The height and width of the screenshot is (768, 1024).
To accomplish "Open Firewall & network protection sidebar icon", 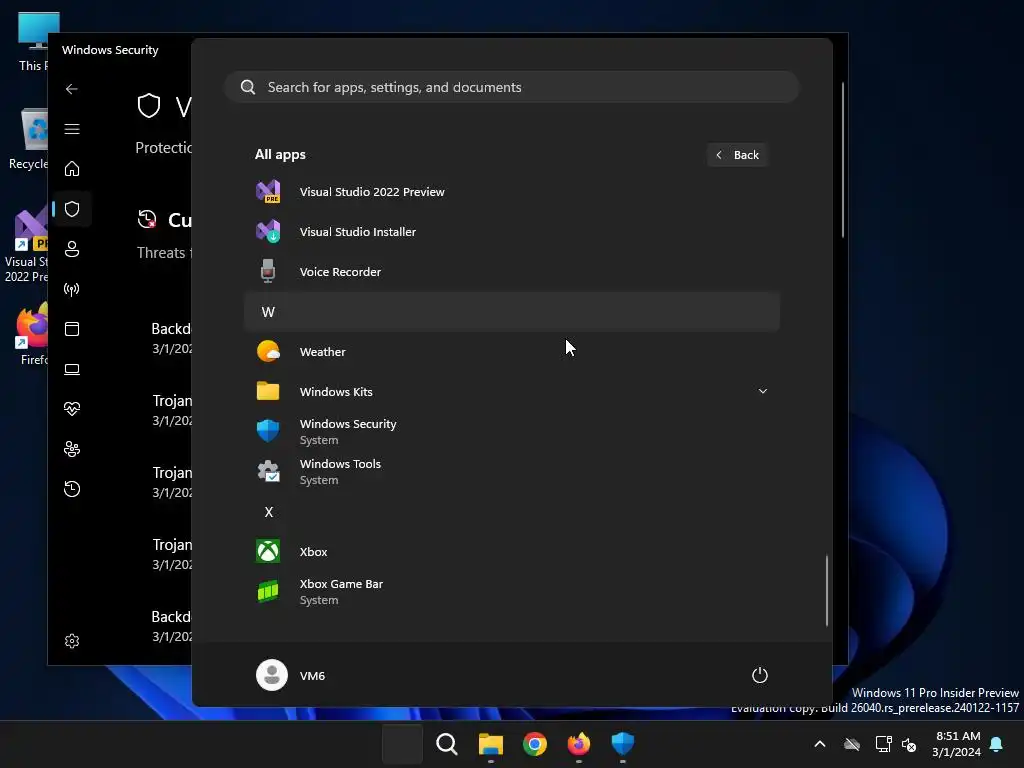I will pyautogui.click(x=72, y=289).
